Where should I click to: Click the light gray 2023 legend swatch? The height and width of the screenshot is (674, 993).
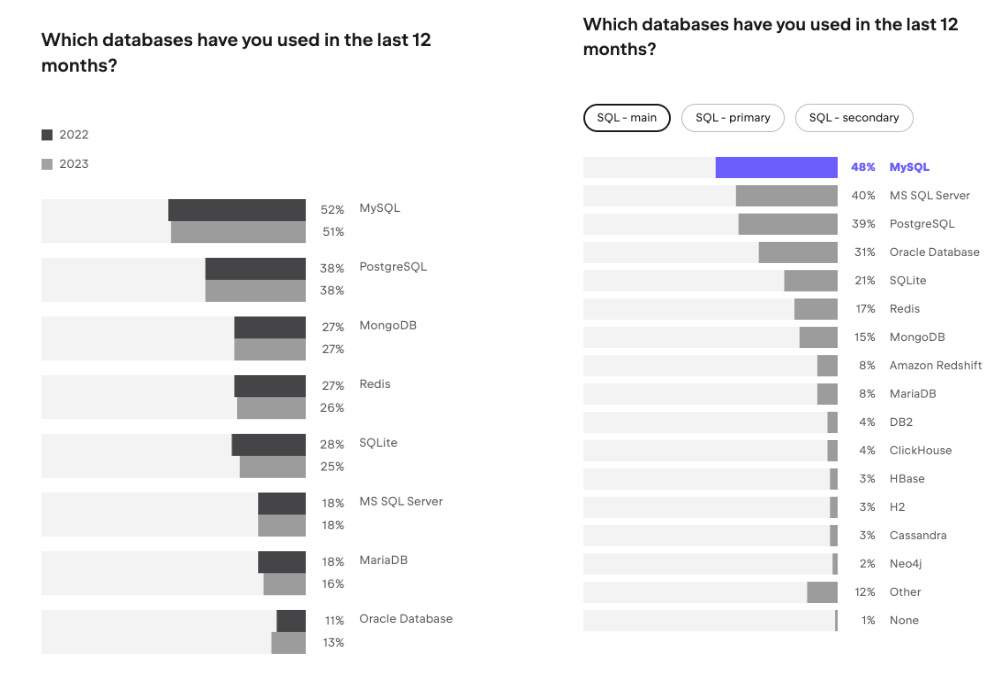pos(47,164)
